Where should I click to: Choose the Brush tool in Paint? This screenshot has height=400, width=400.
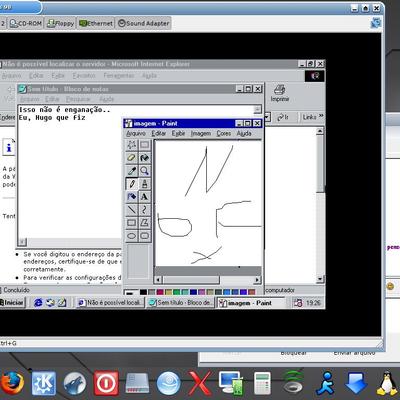[144, 184]
